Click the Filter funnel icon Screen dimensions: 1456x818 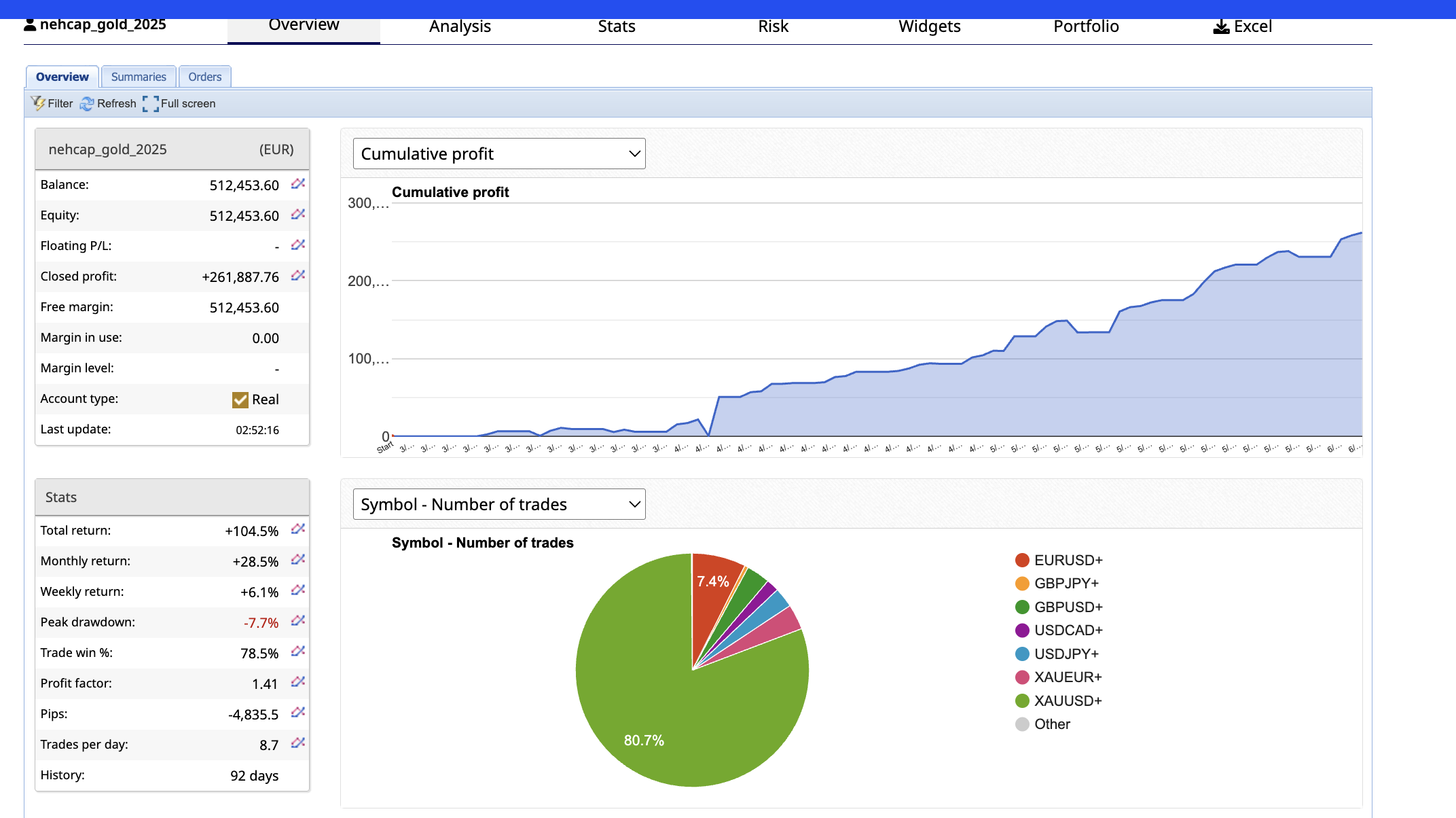38,103
